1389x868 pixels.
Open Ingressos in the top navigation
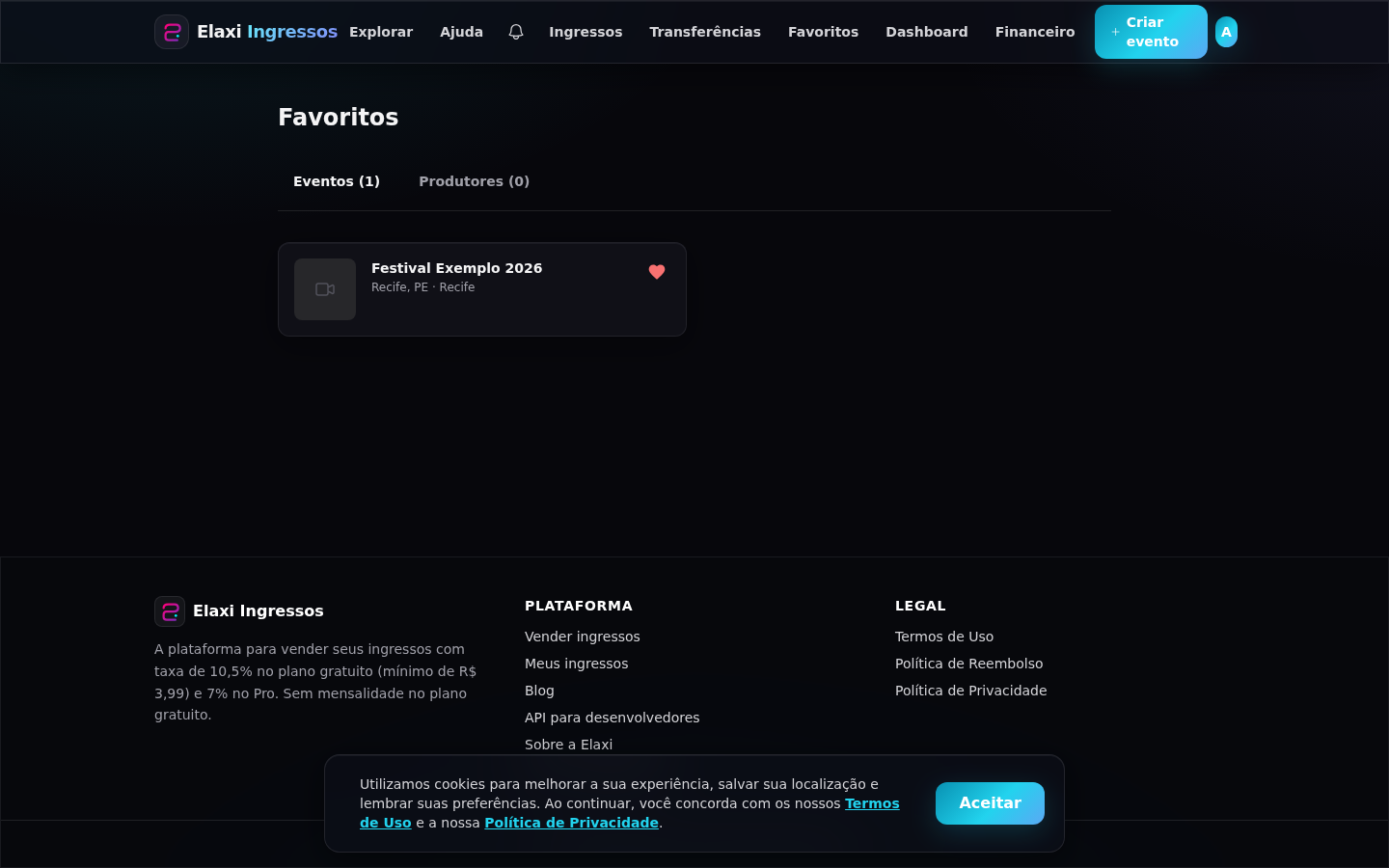pyautogui.click(x=586, y=32)
